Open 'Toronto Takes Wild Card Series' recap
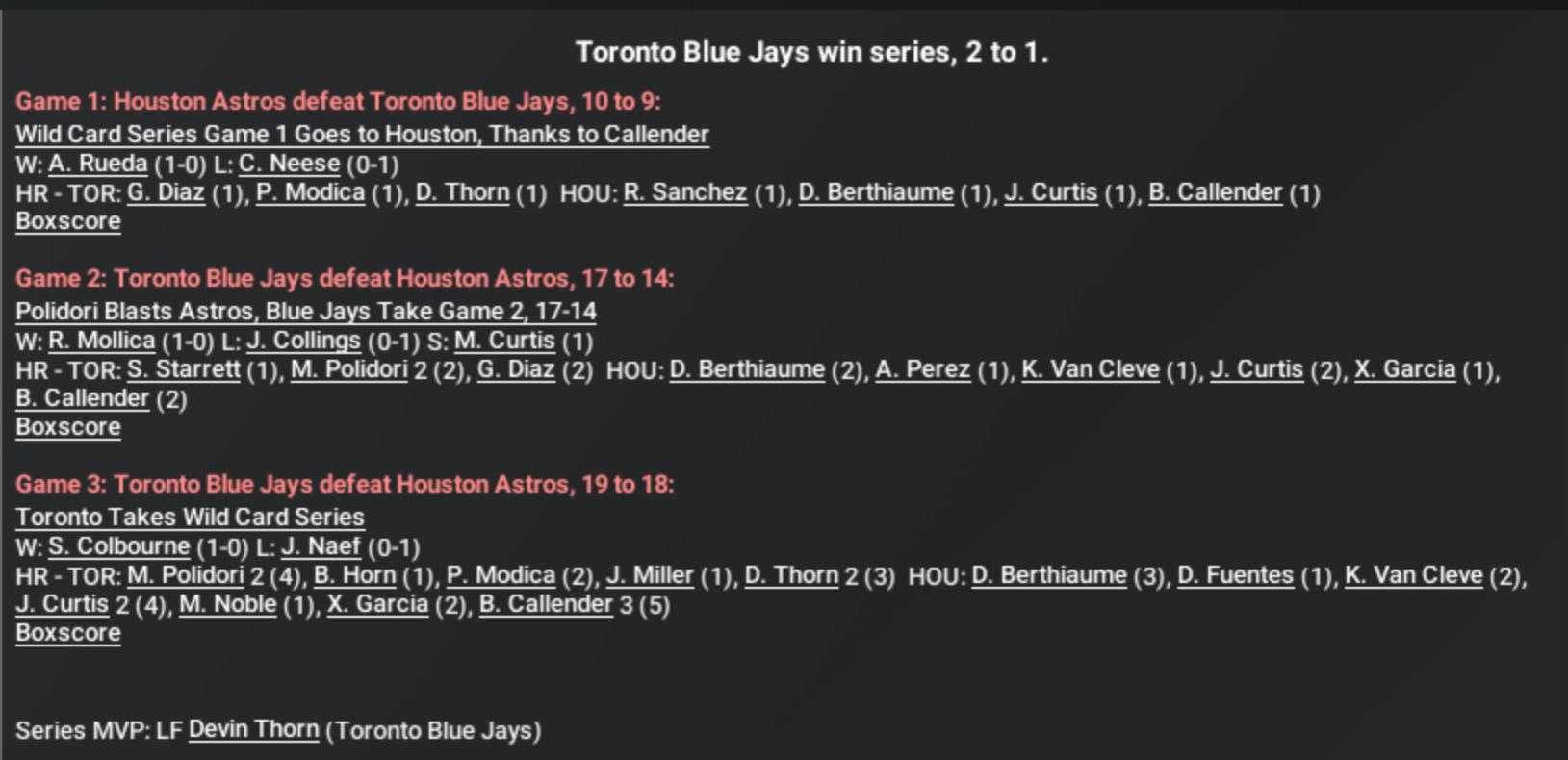This screenshot has width=1568, height=760. click(190, 518)
